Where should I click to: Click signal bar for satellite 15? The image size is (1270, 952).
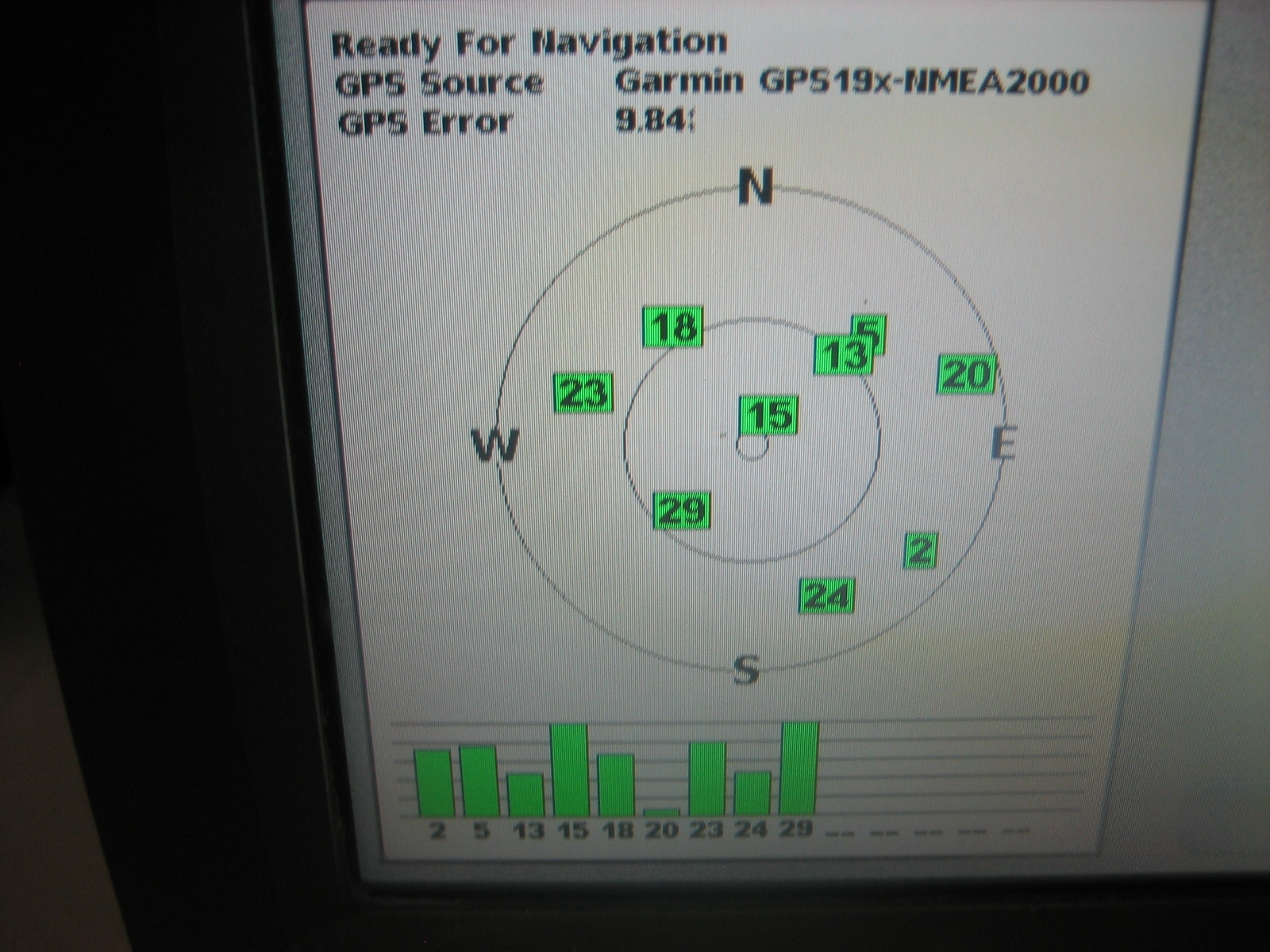(570, 770)
